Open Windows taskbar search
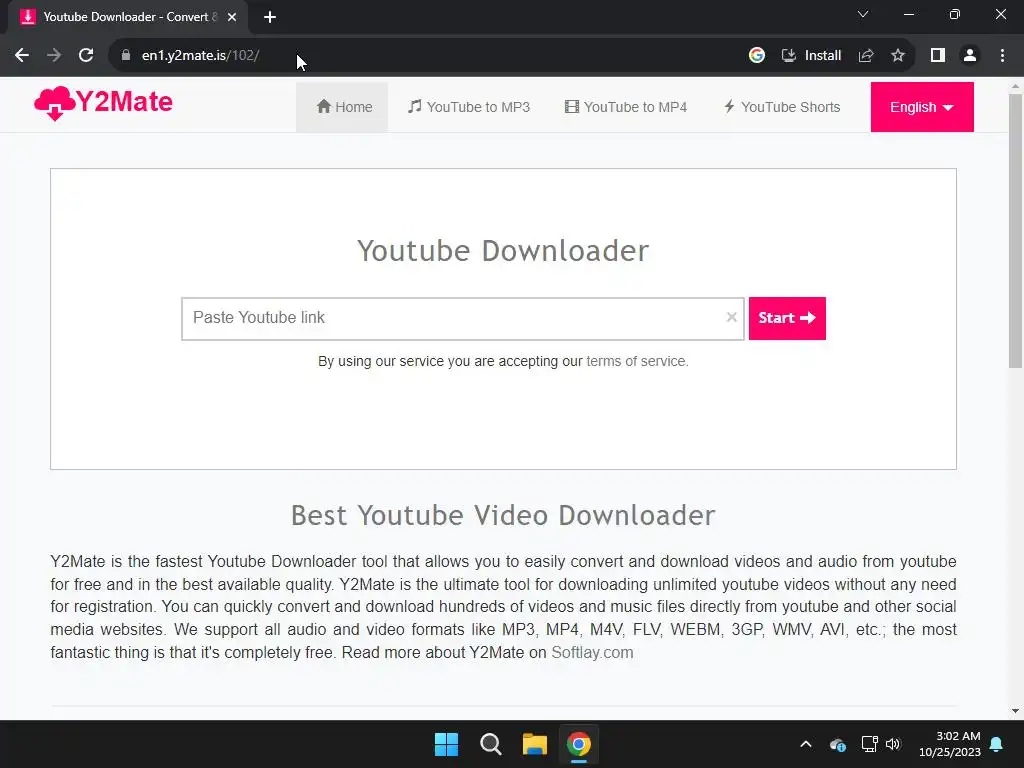1024x768 pixels. [490, 744]
